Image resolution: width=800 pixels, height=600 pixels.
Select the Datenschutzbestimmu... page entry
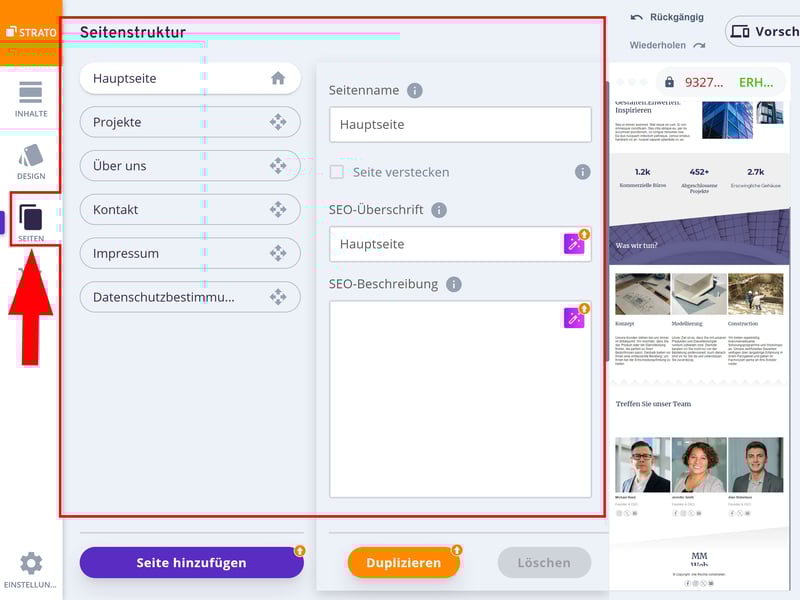190,297
